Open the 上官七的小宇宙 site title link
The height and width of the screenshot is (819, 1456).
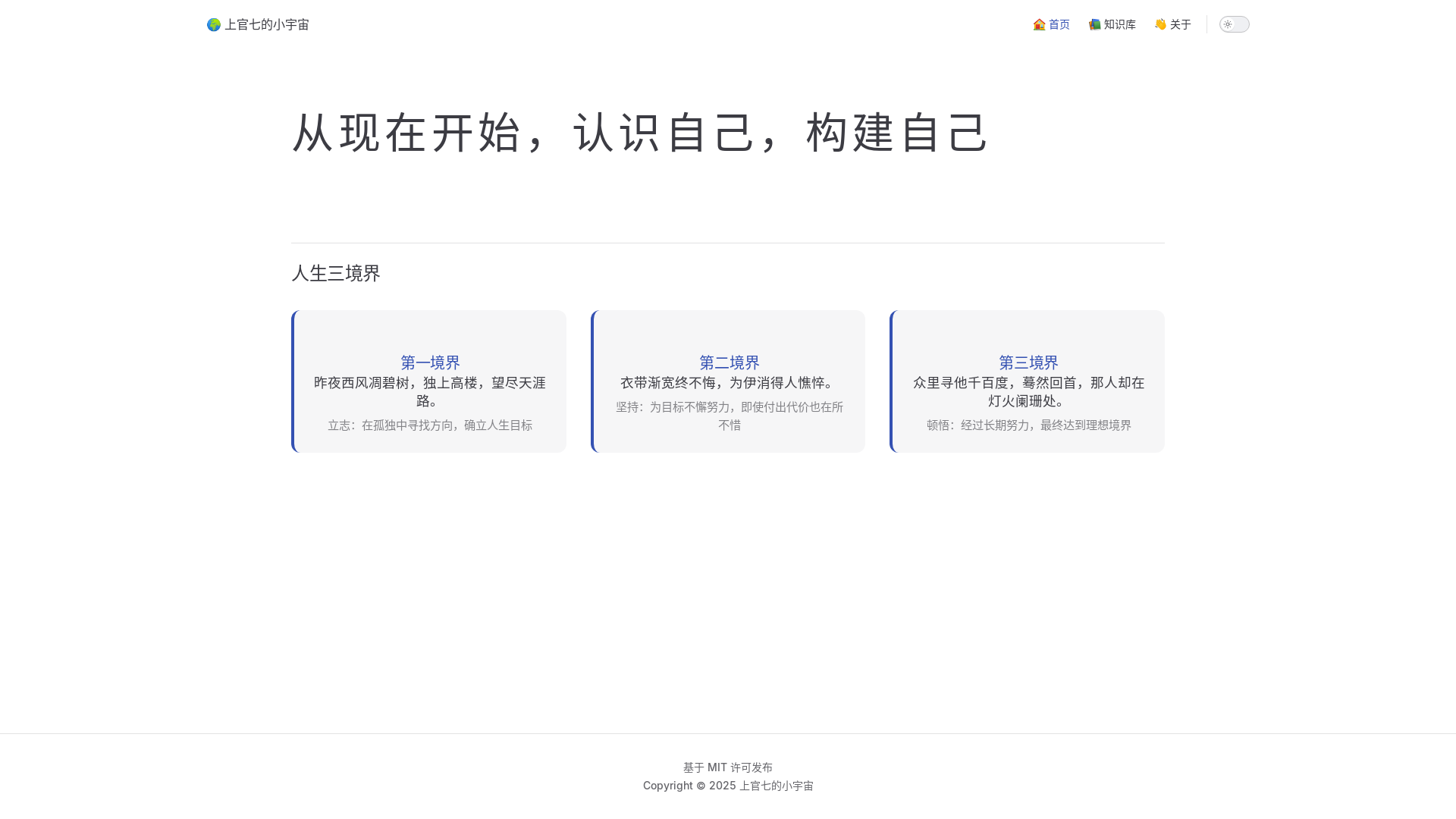pyautogui.click(x=258, y=24)
